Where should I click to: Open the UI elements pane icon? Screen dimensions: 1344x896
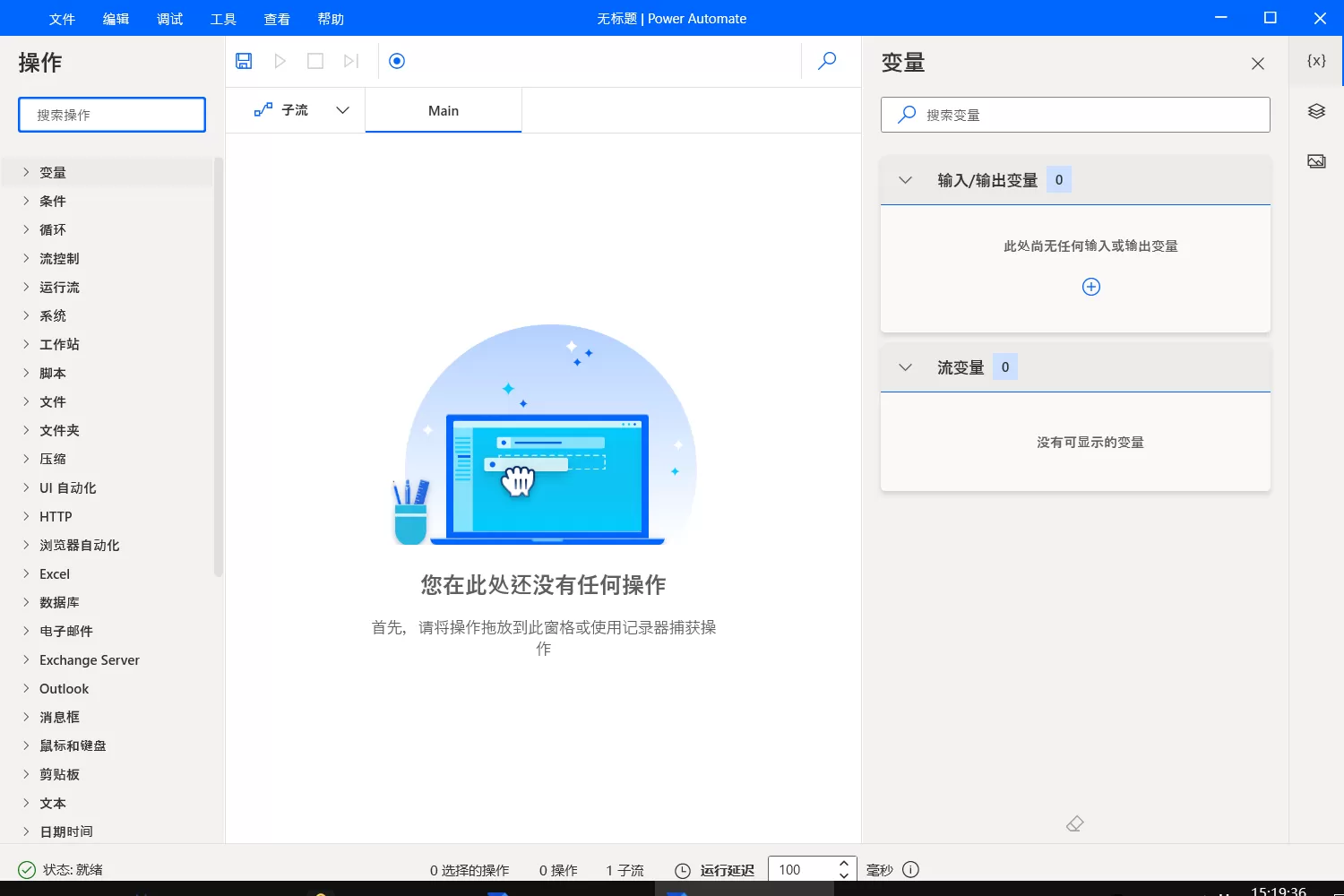pyautogui.click(x=1315, y=110)
